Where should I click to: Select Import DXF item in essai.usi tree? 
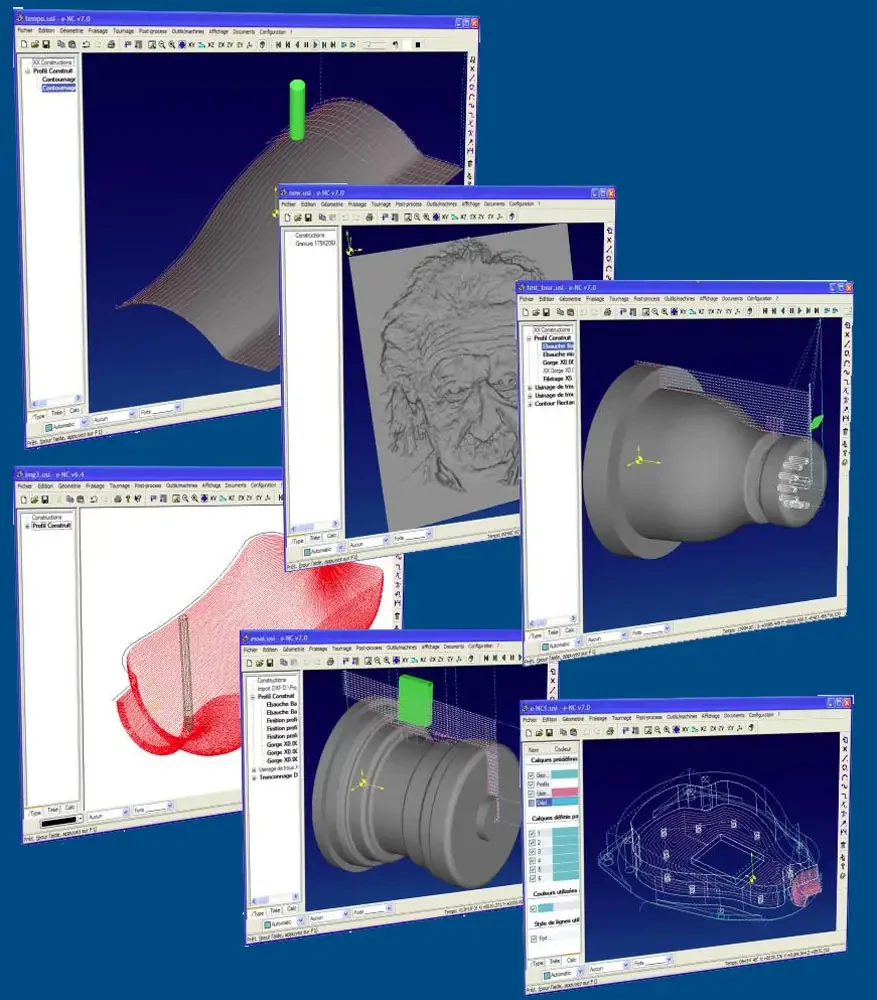(x=277, y=688)
